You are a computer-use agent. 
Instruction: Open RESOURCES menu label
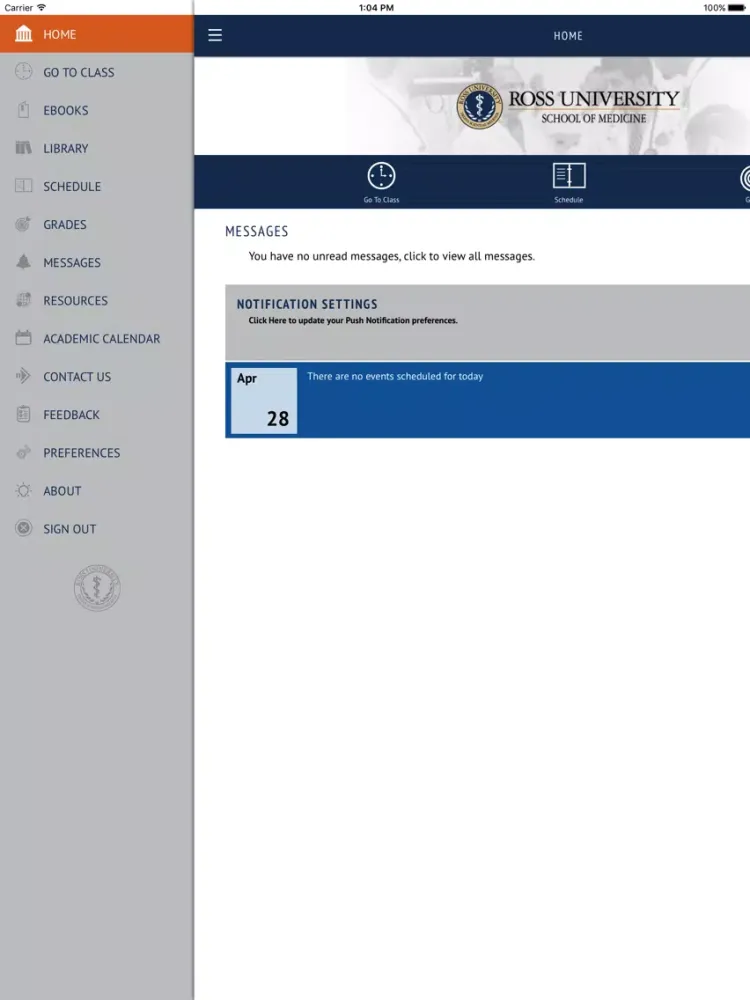coord(75,300)
